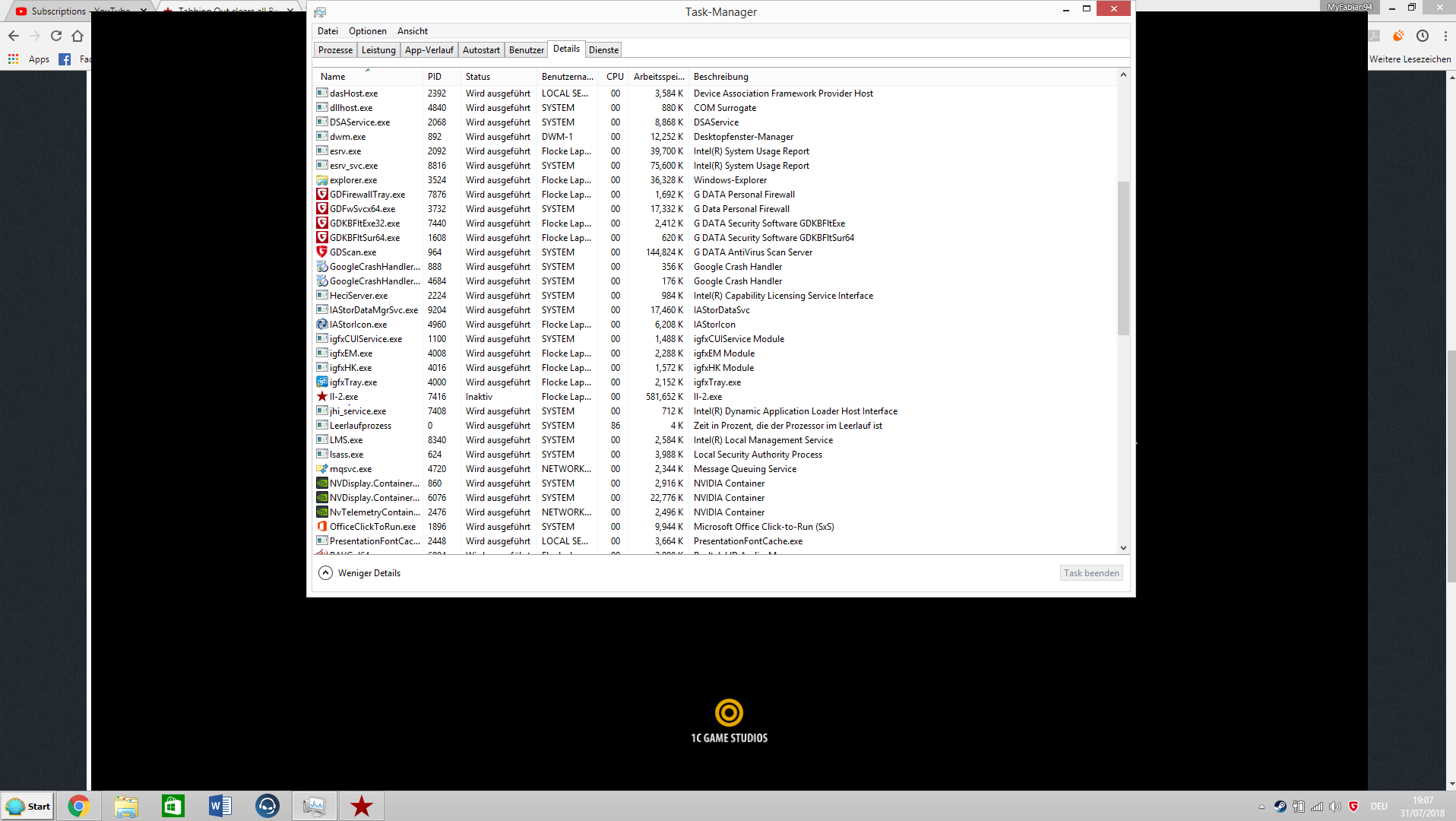Open File Explorer from the taskbar
The width and height of the screenshot is (1456, 821).
click(126, 806)
